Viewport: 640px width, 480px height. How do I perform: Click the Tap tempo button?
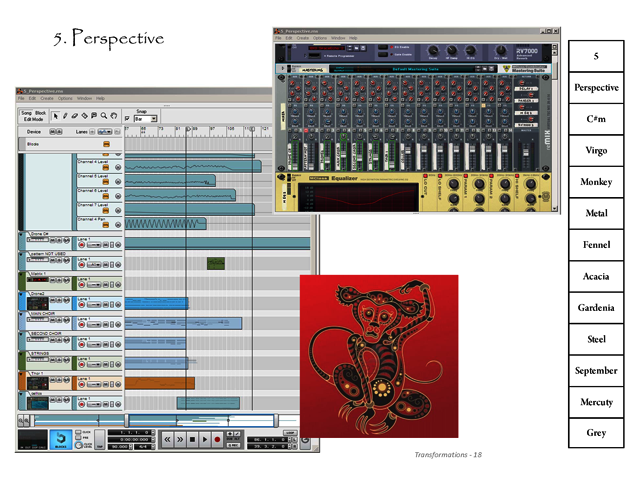100,440
